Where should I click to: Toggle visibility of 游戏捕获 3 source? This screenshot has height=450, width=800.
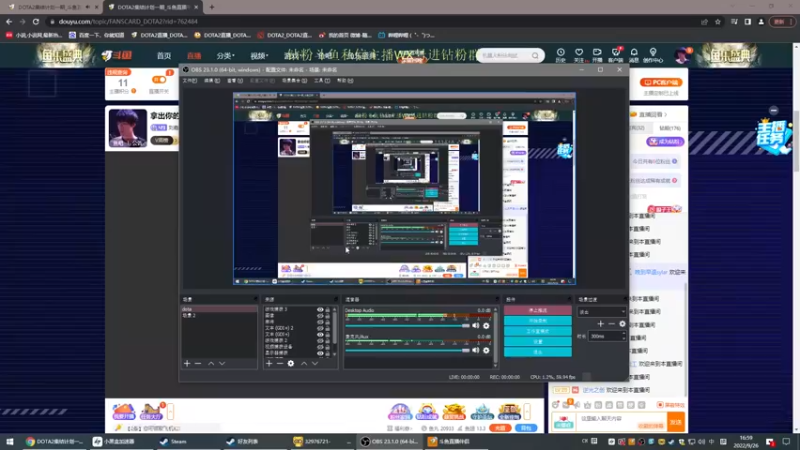click(320, 310)
